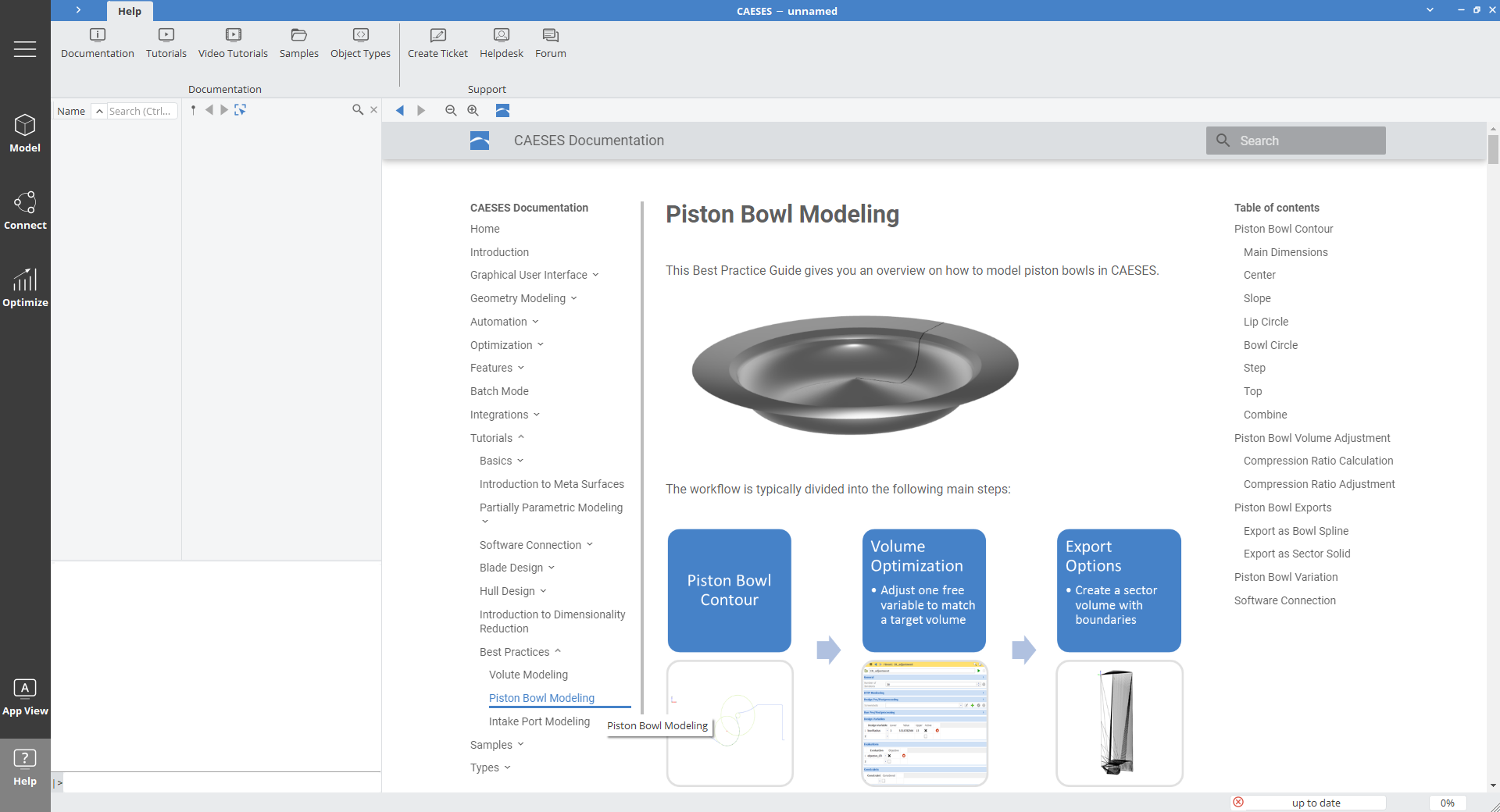Open the Batch Mode page

click(x=499, y=391)
